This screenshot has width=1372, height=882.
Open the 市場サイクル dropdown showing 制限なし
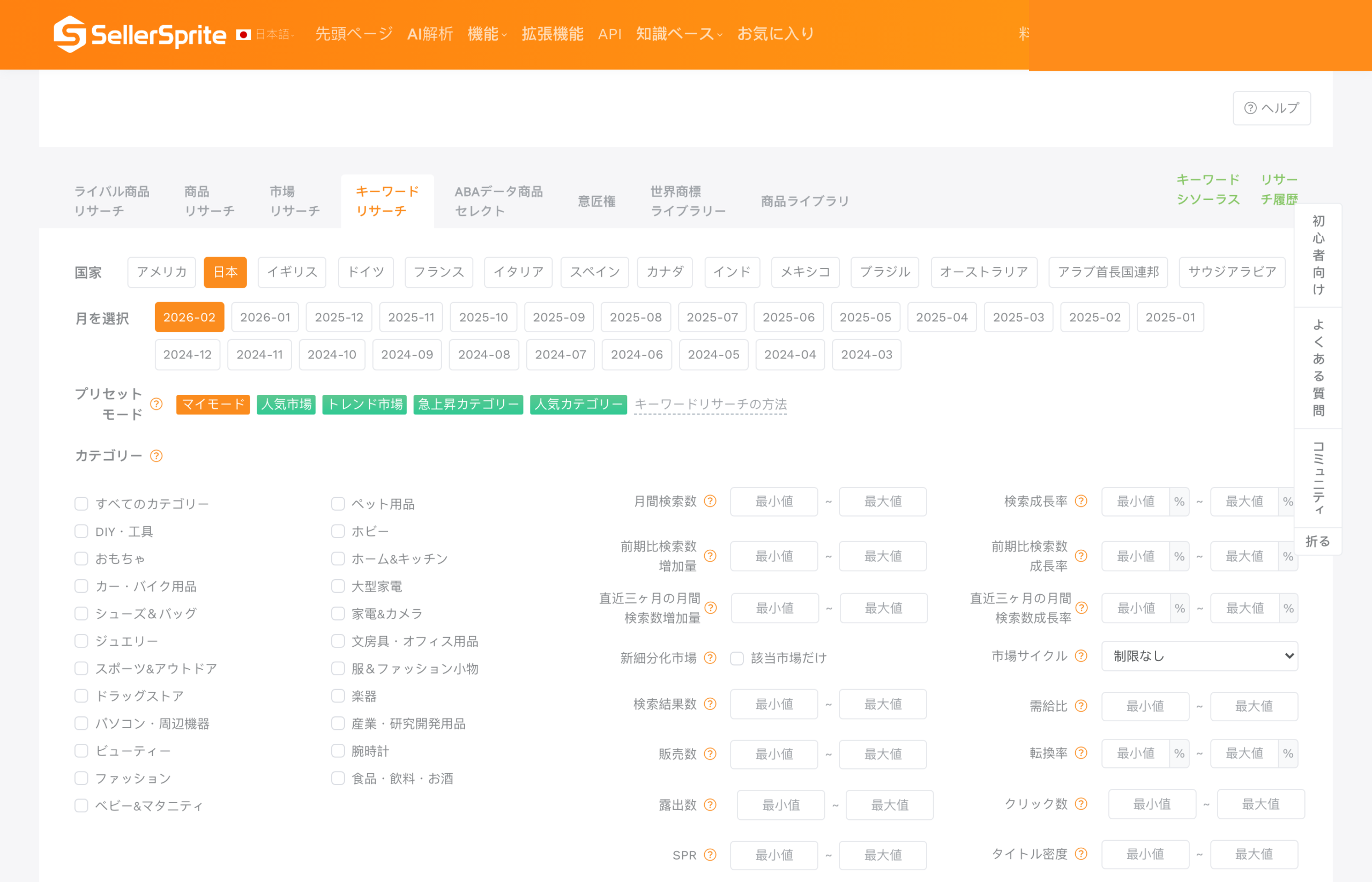click(1199, 656)
